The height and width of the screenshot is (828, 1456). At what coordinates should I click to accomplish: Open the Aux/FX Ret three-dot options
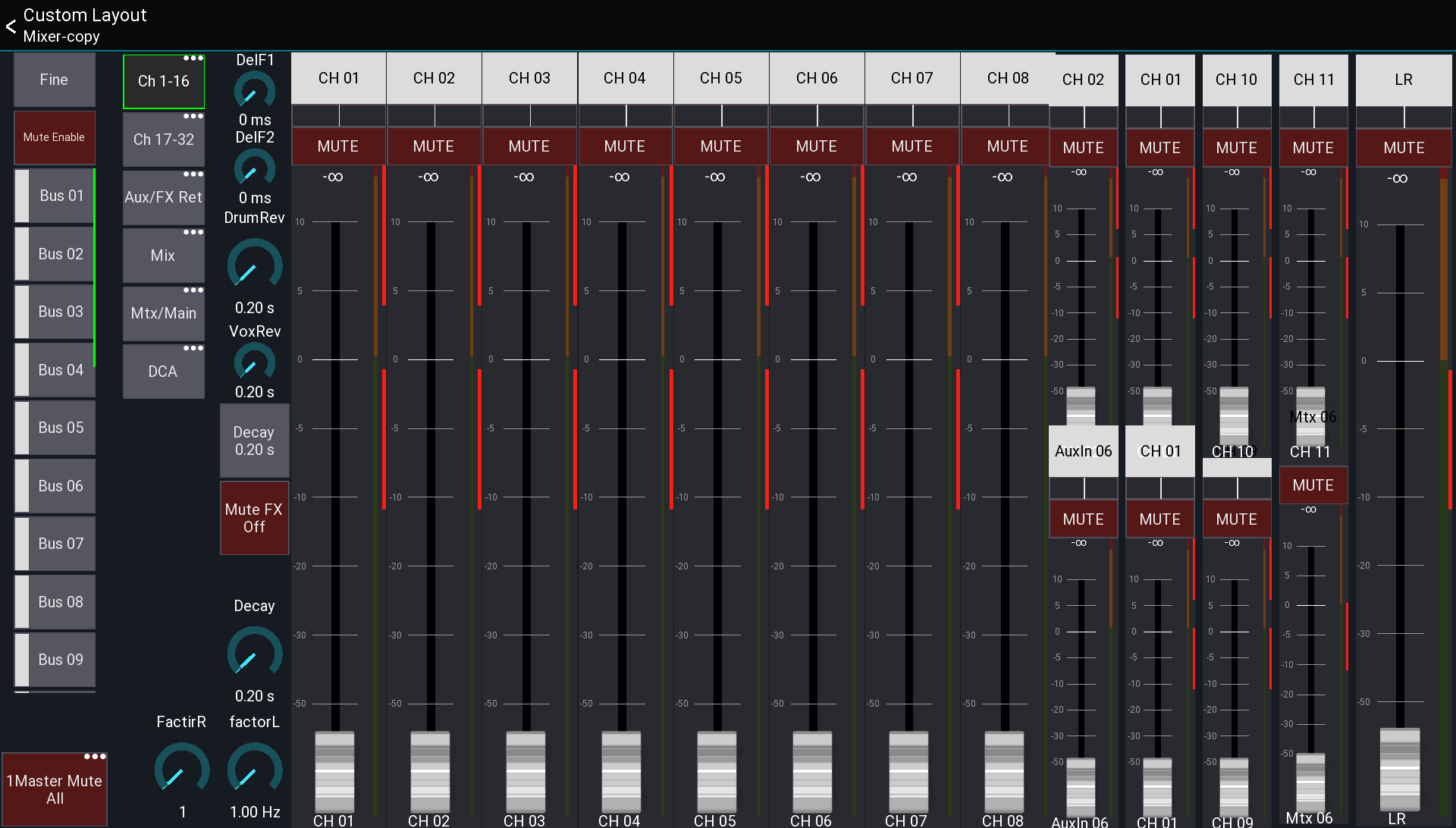pyautogui.click(x=193, y=174)
